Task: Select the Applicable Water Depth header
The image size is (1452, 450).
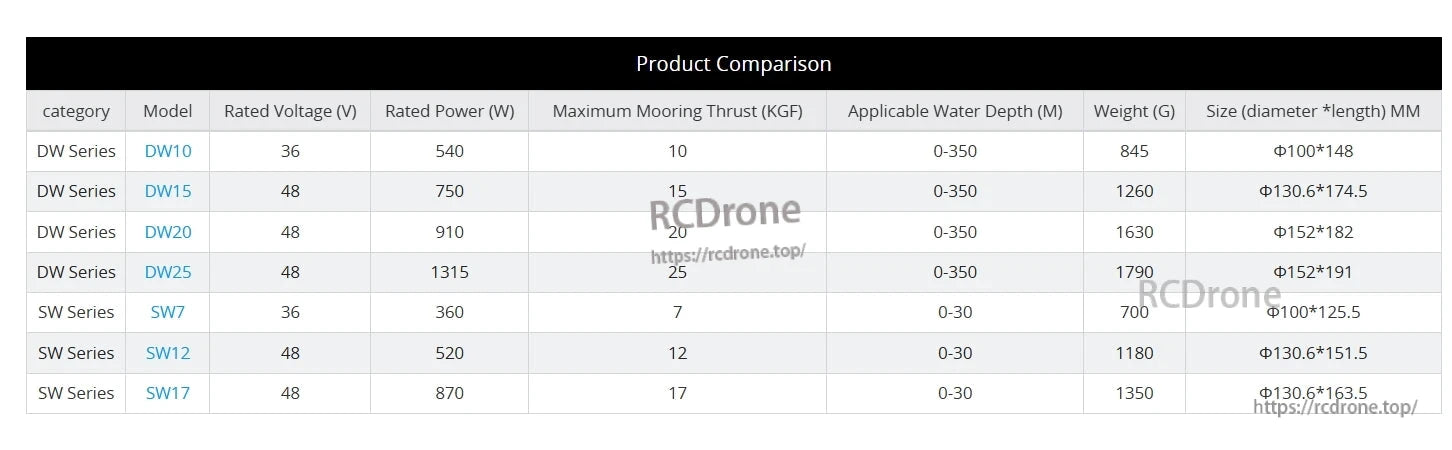Action: (x=955, y=111)
